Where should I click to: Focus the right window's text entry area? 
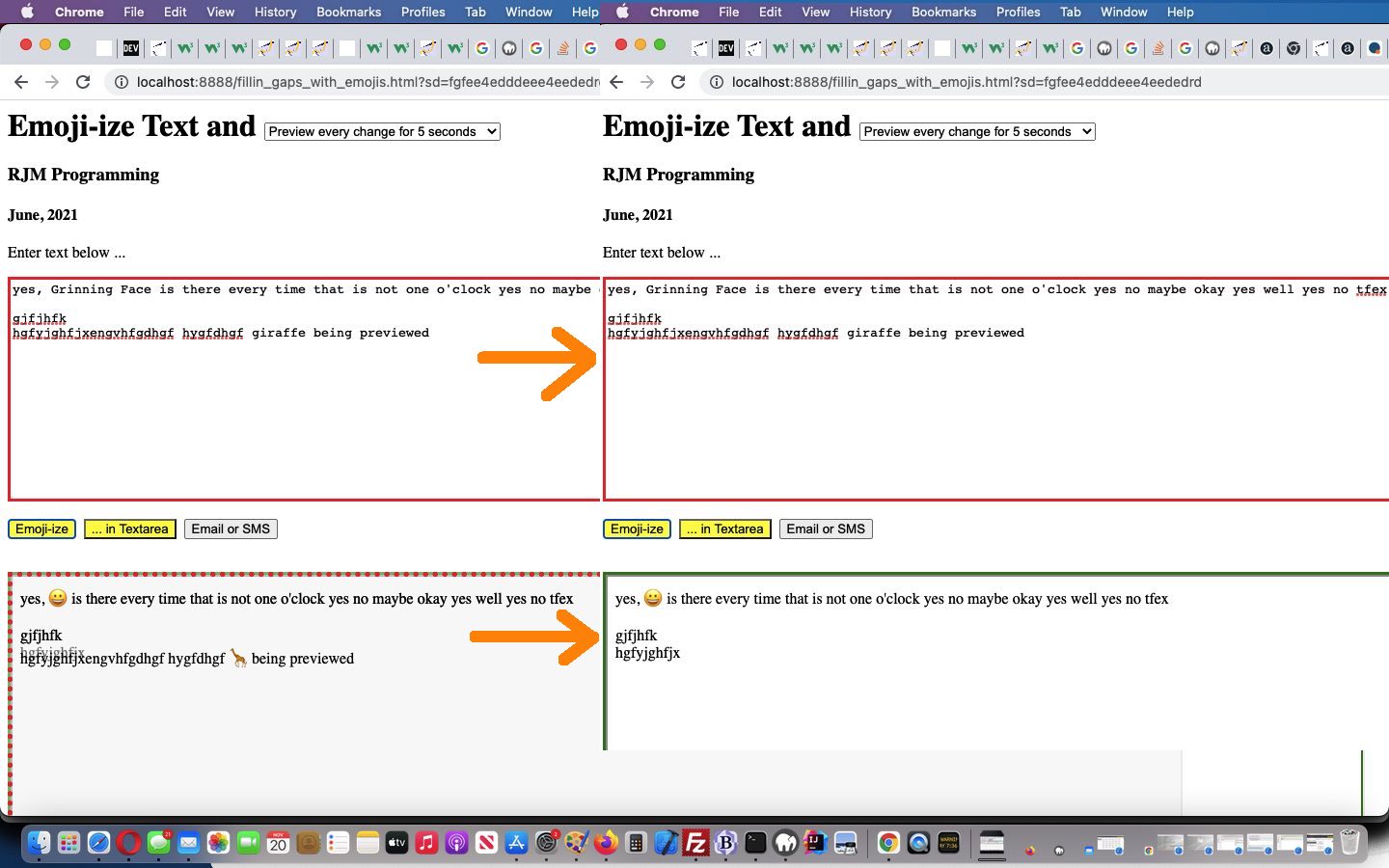point(994,415)
